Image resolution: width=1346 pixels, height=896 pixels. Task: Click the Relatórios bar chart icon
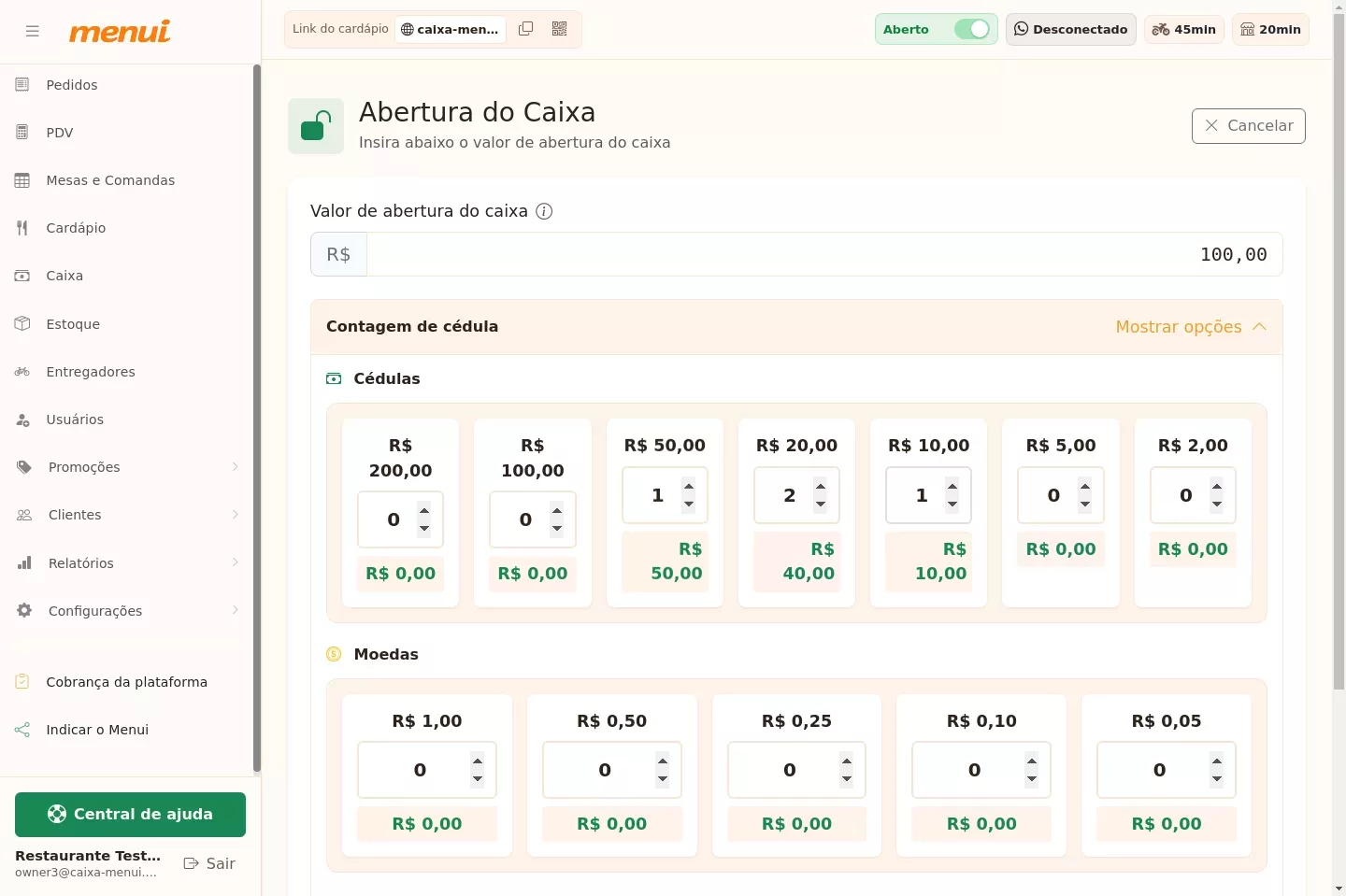(x=24, y=563)
